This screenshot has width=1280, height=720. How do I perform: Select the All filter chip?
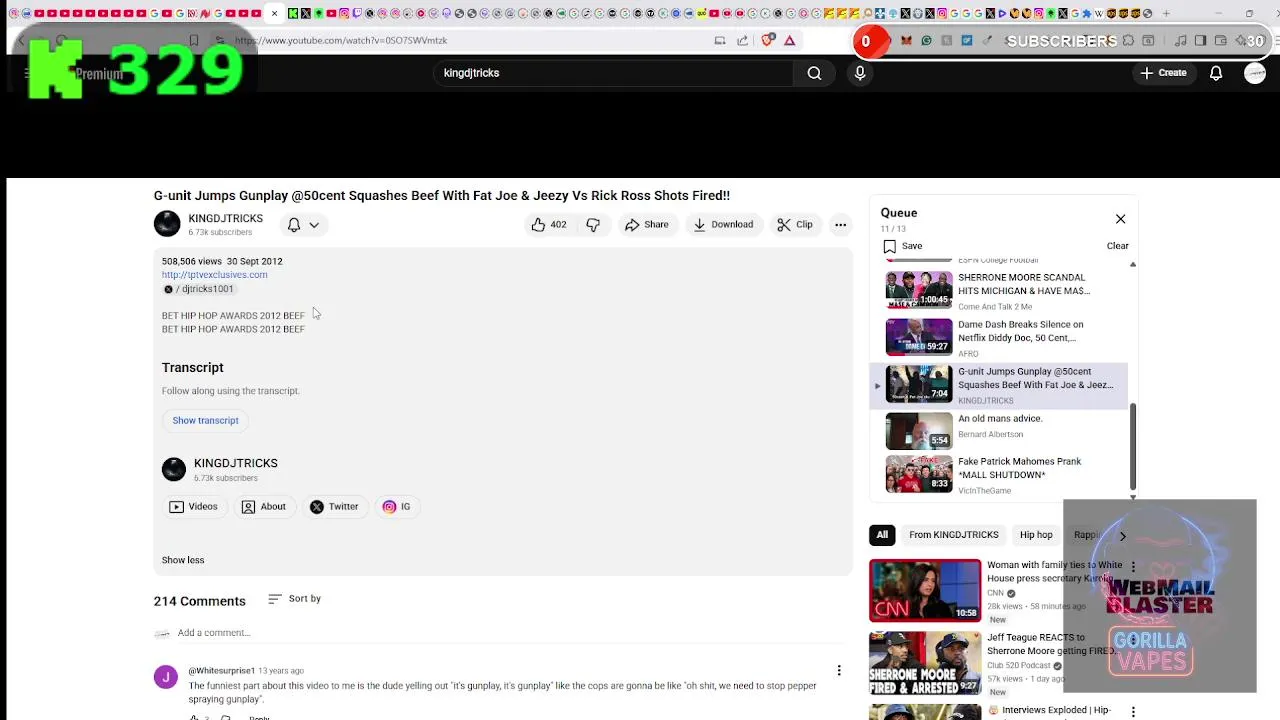tap(882, 535)
